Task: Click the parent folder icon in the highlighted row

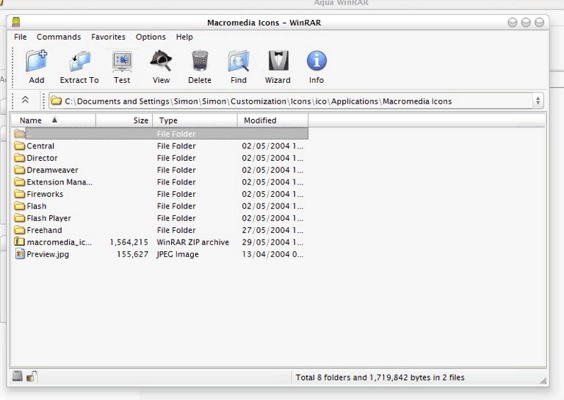Action: (x=19, y=134)
